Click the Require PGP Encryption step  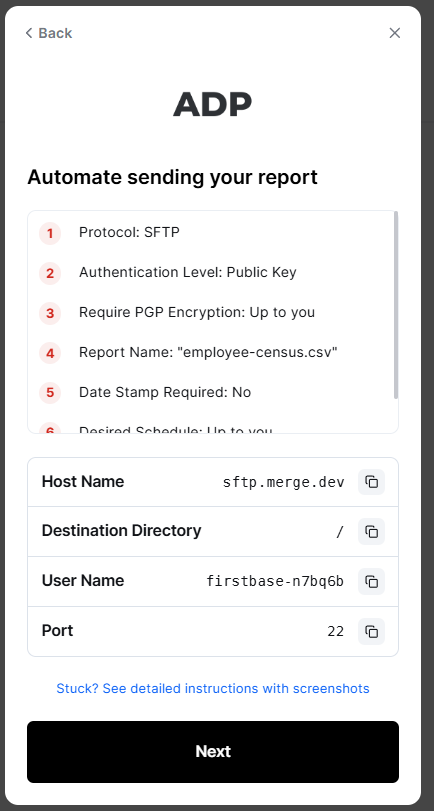click(x=197, y=312)
